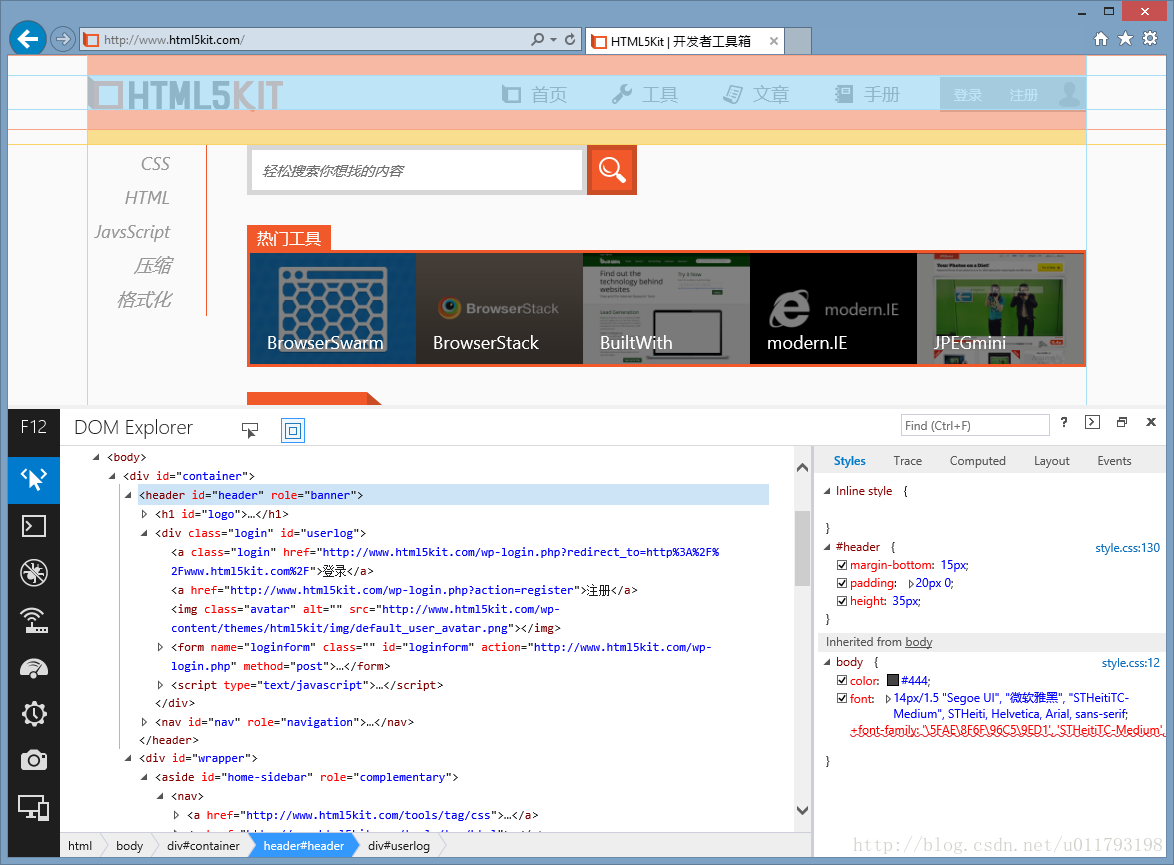Click the BrowserStack tool thumbnail
1174x865 pixels.
pos(499,309)
